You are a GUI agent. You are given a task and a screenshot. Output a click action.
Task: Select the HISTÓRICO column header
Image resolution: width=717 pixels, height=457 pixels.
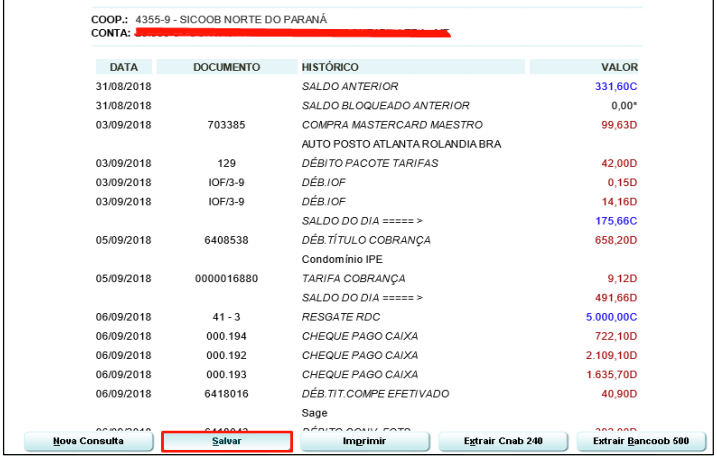coord(331,67)
